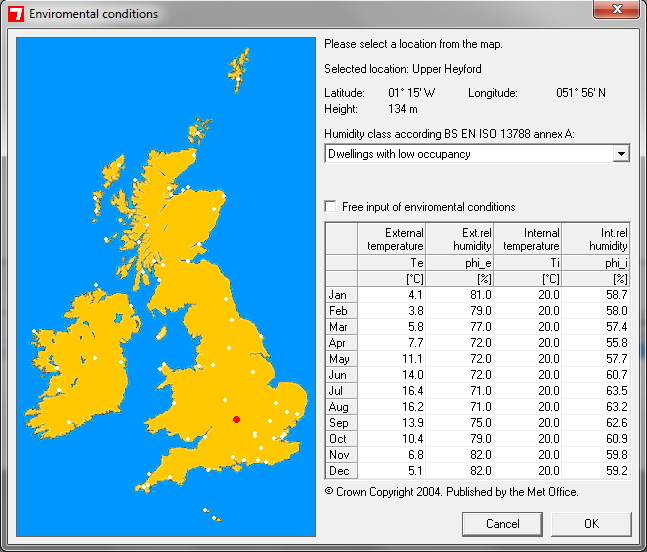This screenshot has width=647, height=552.
Task: Click June internal humidity 60.7
Action: (x=595, y=375)
